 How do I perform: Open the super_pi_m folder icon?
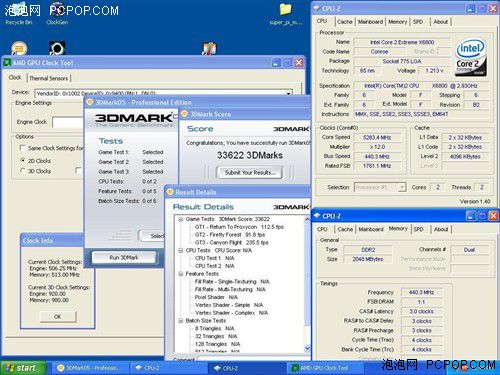click(286, 13)
